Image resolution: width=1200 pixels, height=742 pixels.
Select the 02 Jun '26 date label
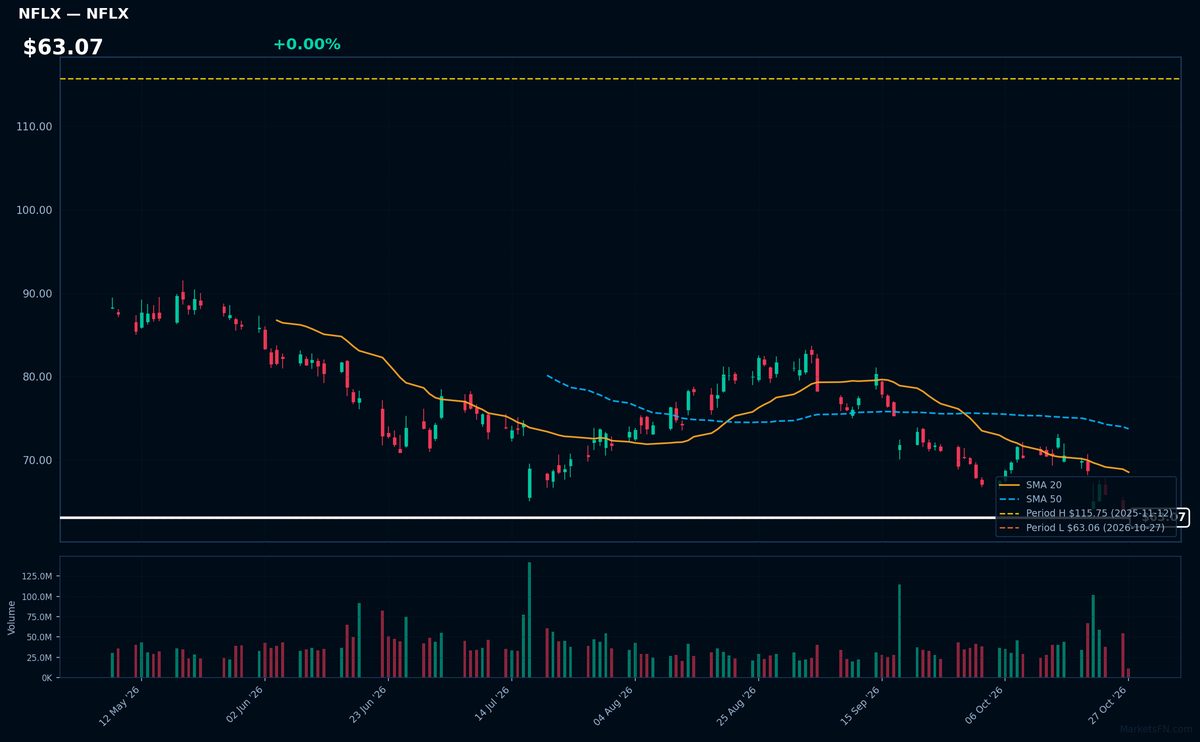click(243, 707)
